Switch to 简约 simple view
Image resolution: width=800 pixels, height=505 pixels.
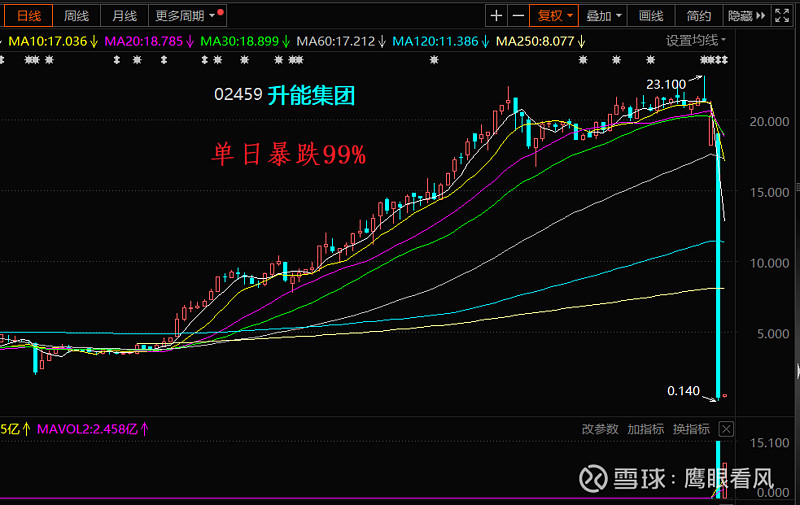pyautogui.click(x=698, y=16)
